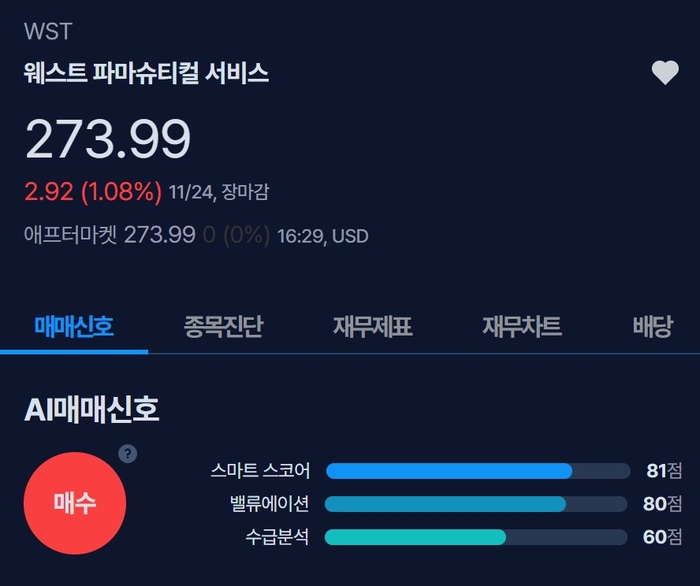Click the heart favorite icon
This screenshot has height=586, width=700.
(665, 73)
